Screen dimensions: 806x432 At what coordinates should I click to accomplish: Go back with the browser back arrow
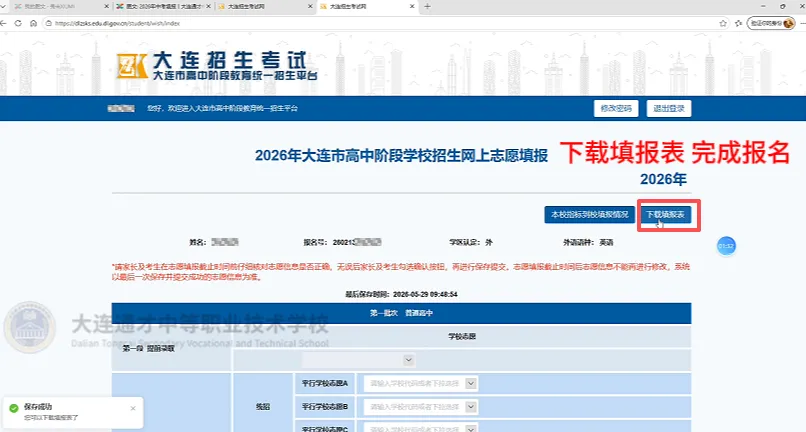click(x=3, y=23)
